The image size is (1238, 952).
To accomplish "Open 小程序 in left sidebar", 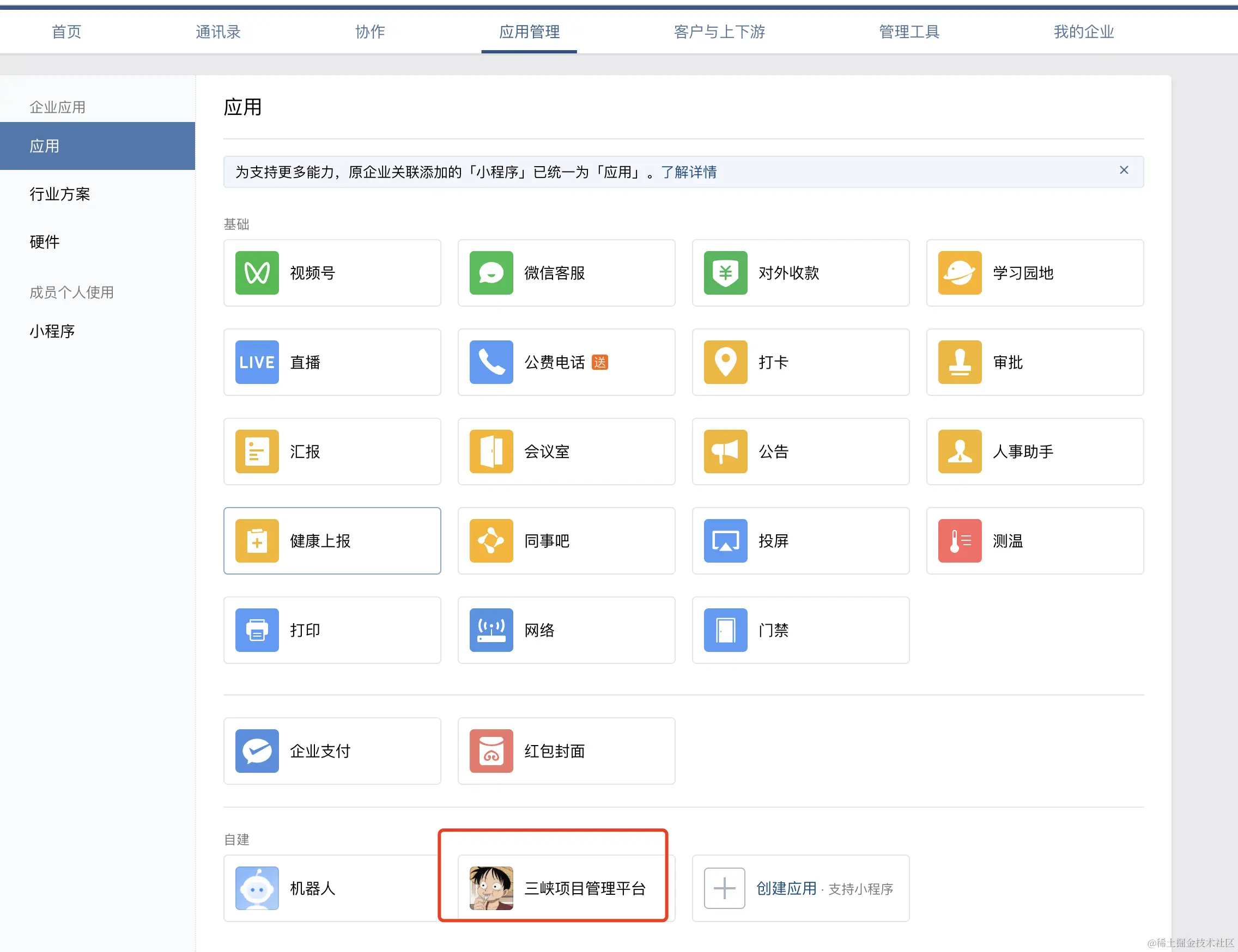I will point(52,331).
